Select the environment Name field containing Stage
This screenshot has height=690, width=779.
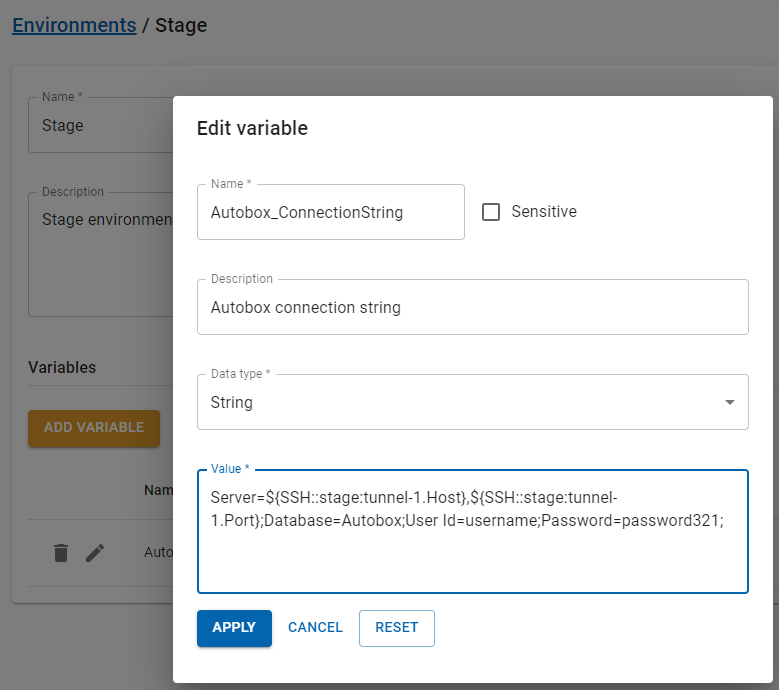[x=100, y=126]
